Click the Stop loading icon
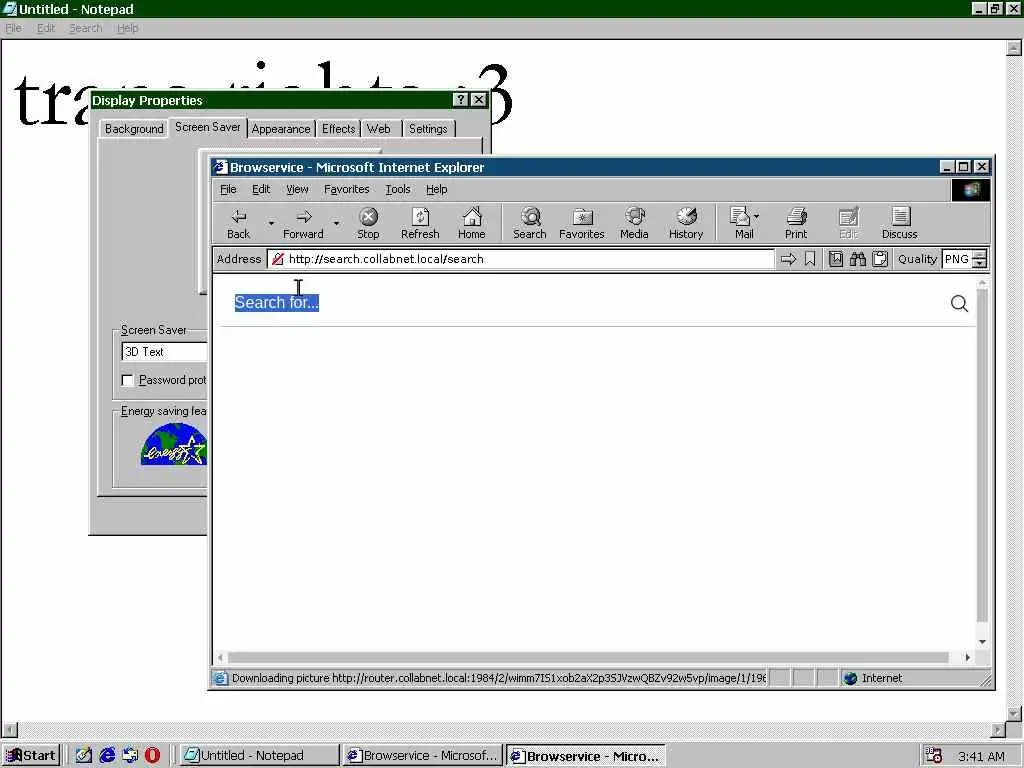Viewport: 1024px width, 768px height. tap(368, 223)
